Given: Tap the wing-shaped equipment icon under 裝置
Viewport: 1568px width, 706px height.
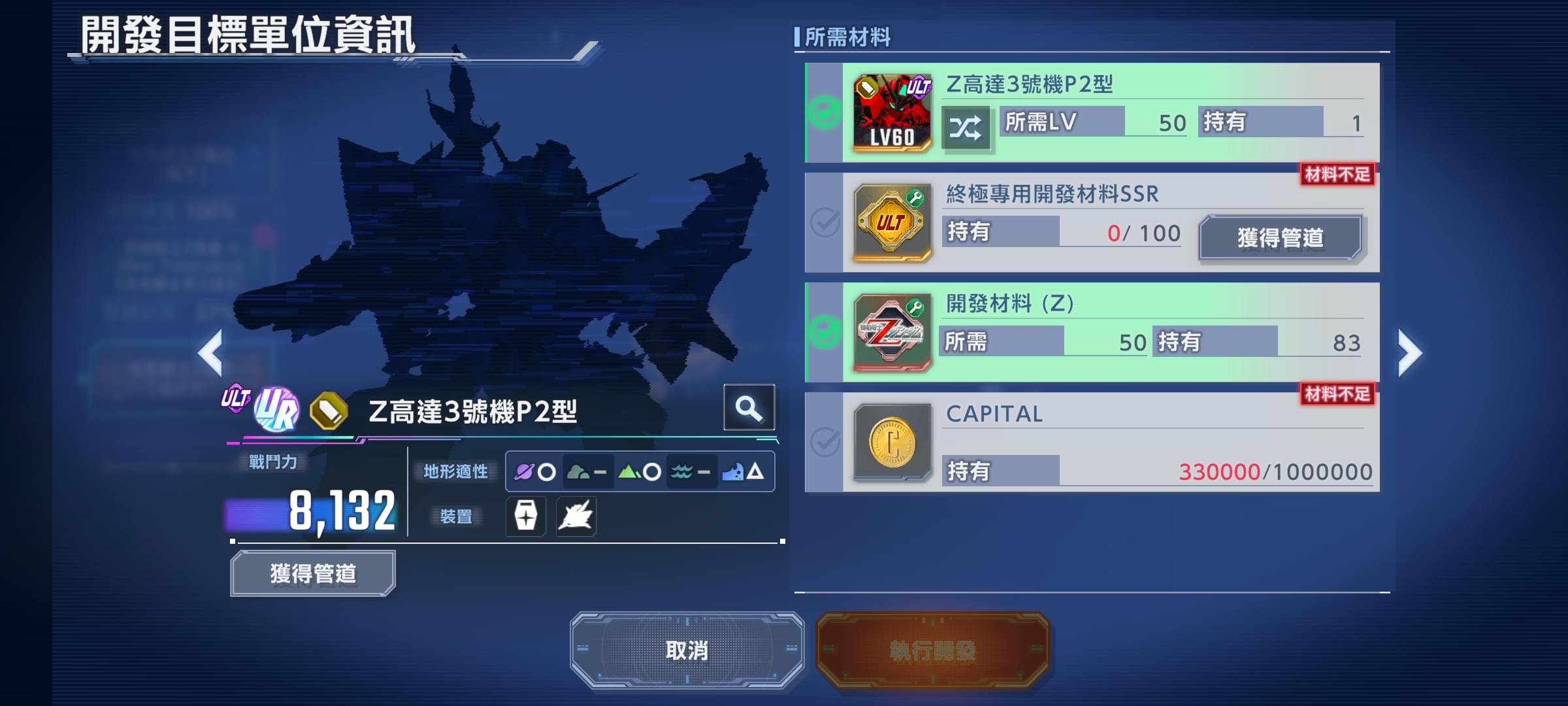Looking at the screenshot, I should 576,516.
